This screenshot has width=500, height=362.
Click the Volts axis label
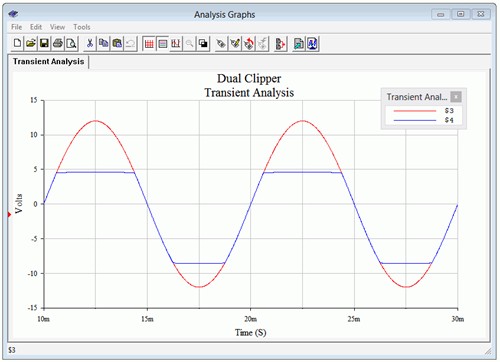[x=19, y=203]
